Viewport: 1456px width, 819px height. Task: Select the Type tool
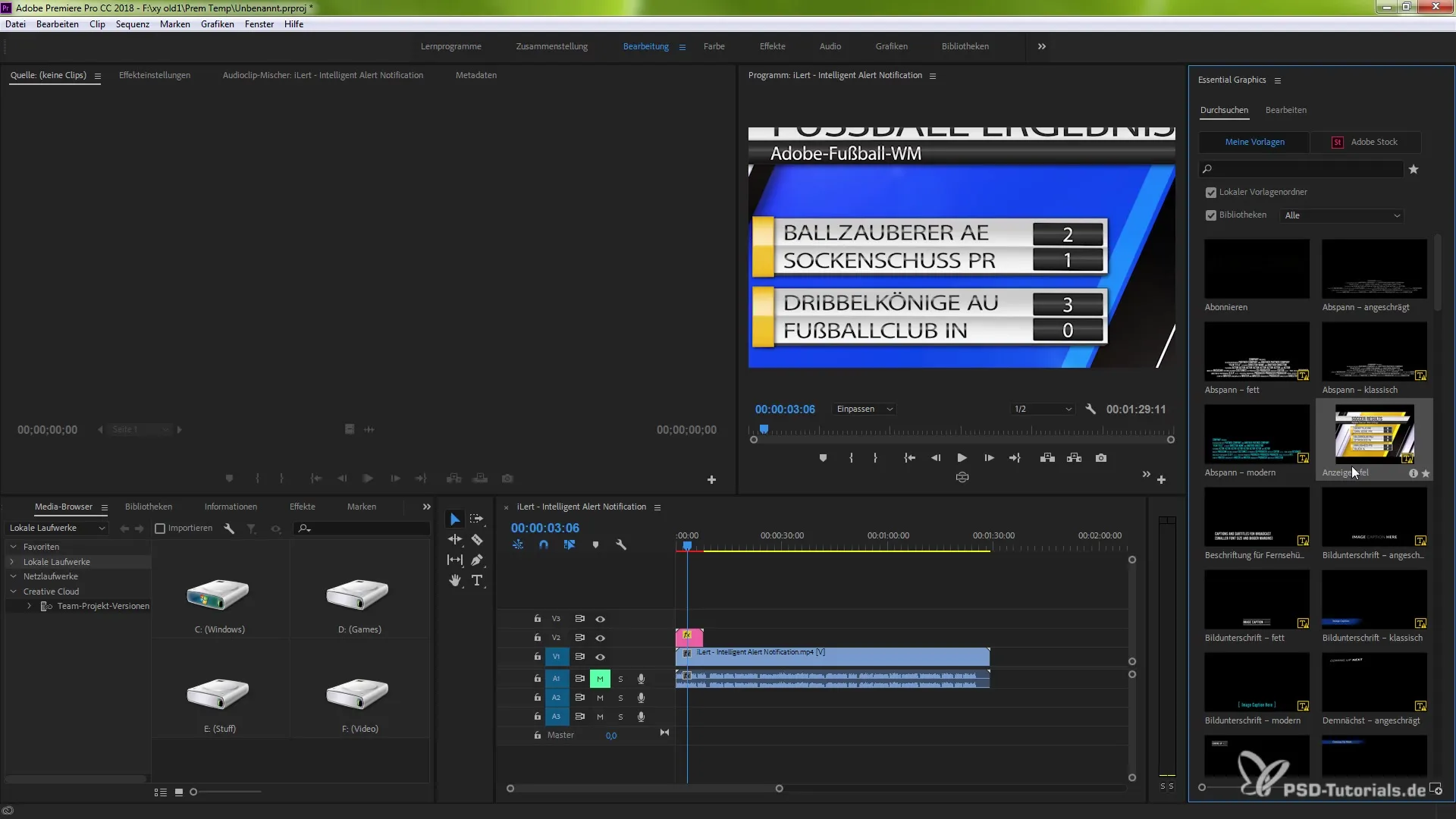(477, 580)
